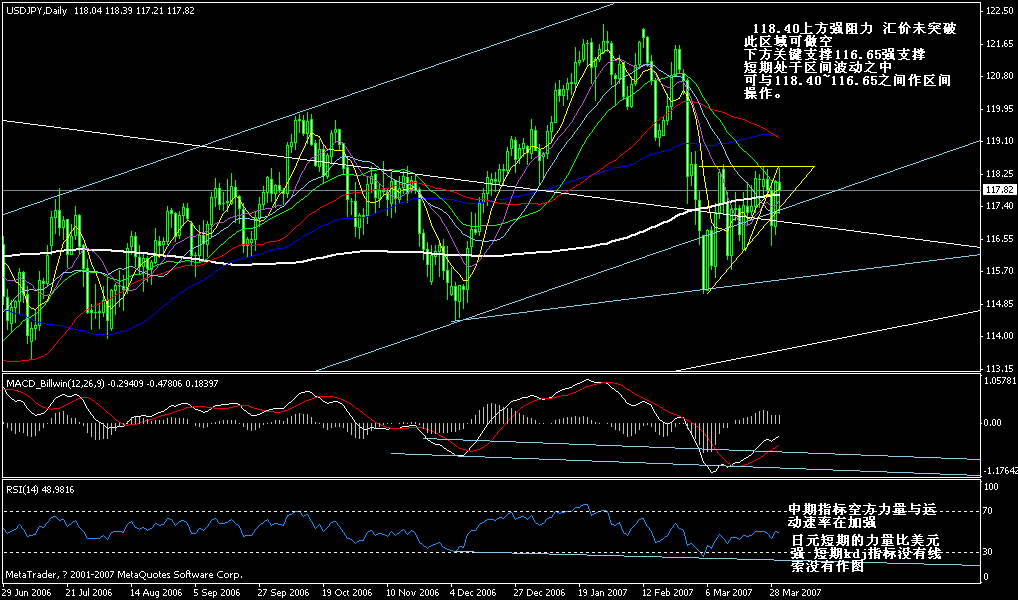Click the 119.10 price scale label
The height and width of the screenshot is (600, 1018).
pyautogui.click(x=999, y=141)
